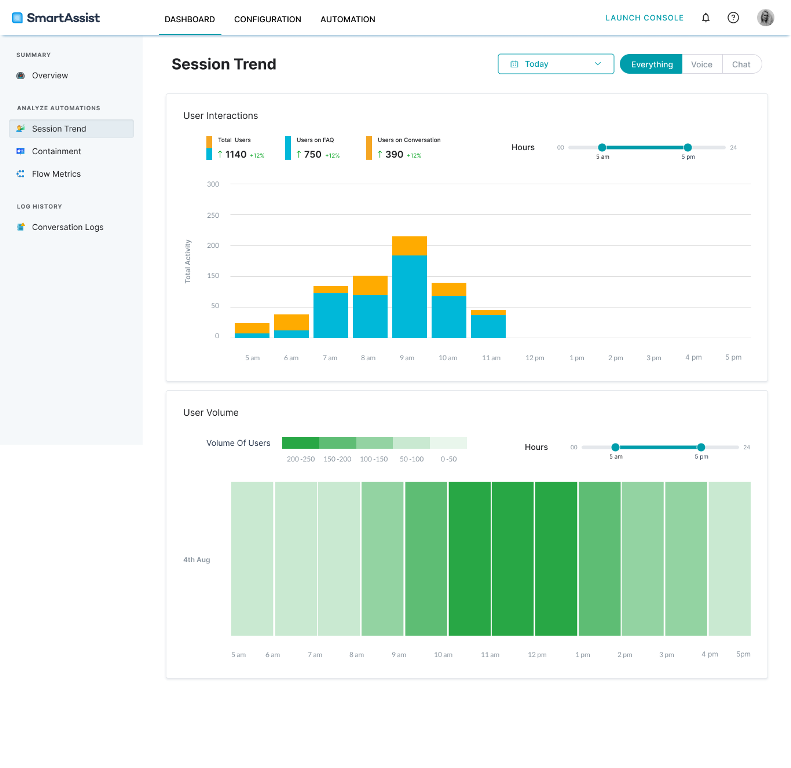Click the Overview sidebar icon
Image resolution: width=791 pixels, height=768 pixels.
tap(21, 76)
